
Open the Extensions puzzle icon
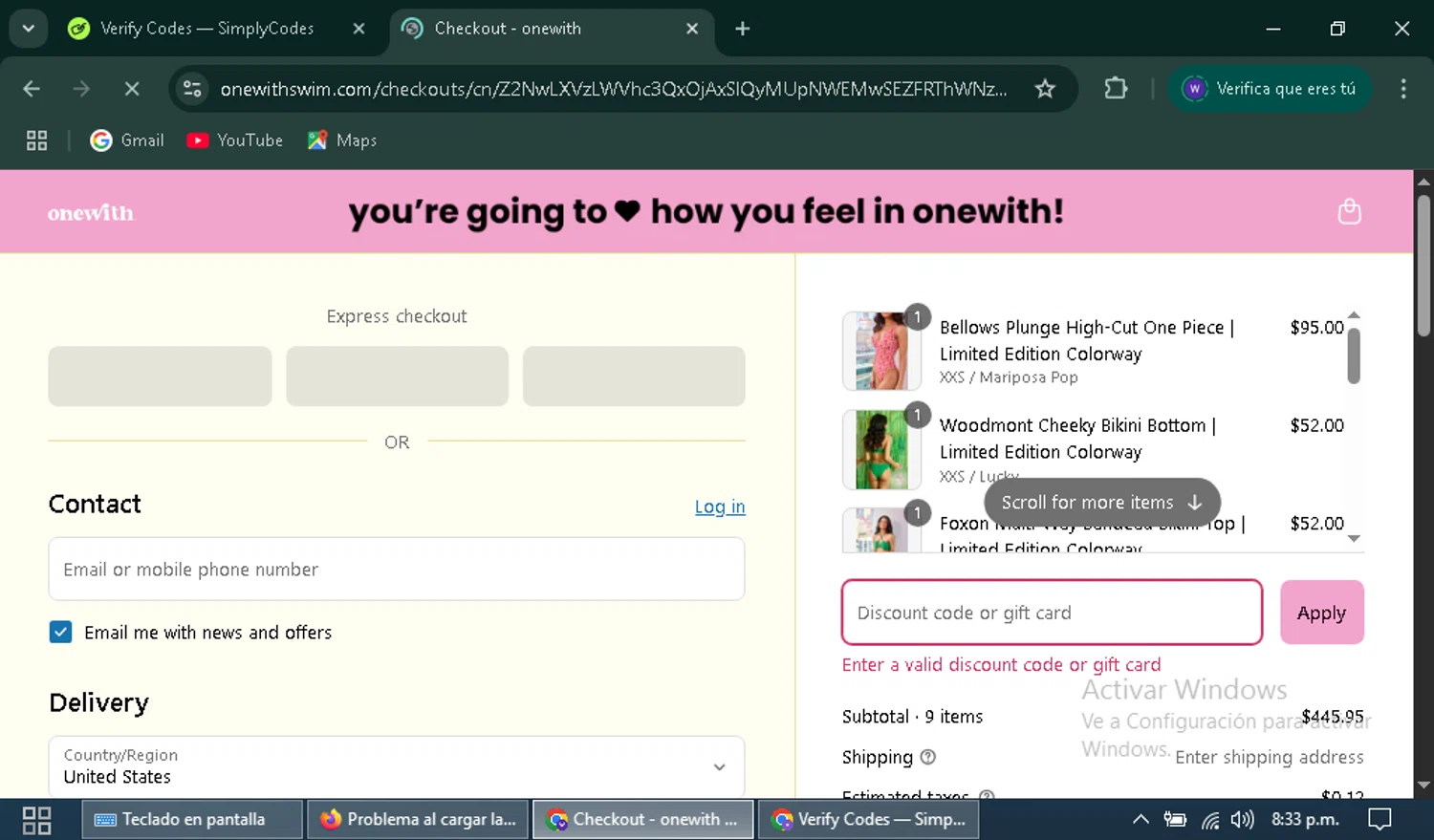[x=1116, y=89]
